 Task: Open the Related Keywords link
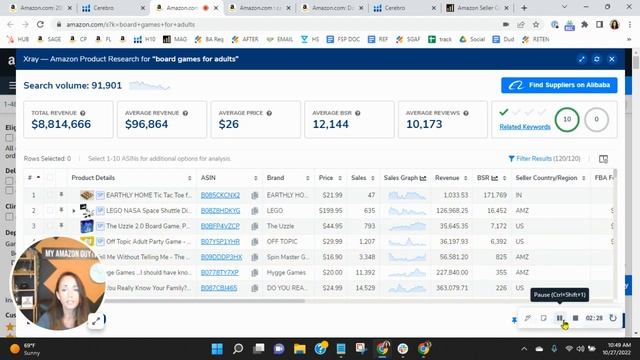tap(525, 127)
